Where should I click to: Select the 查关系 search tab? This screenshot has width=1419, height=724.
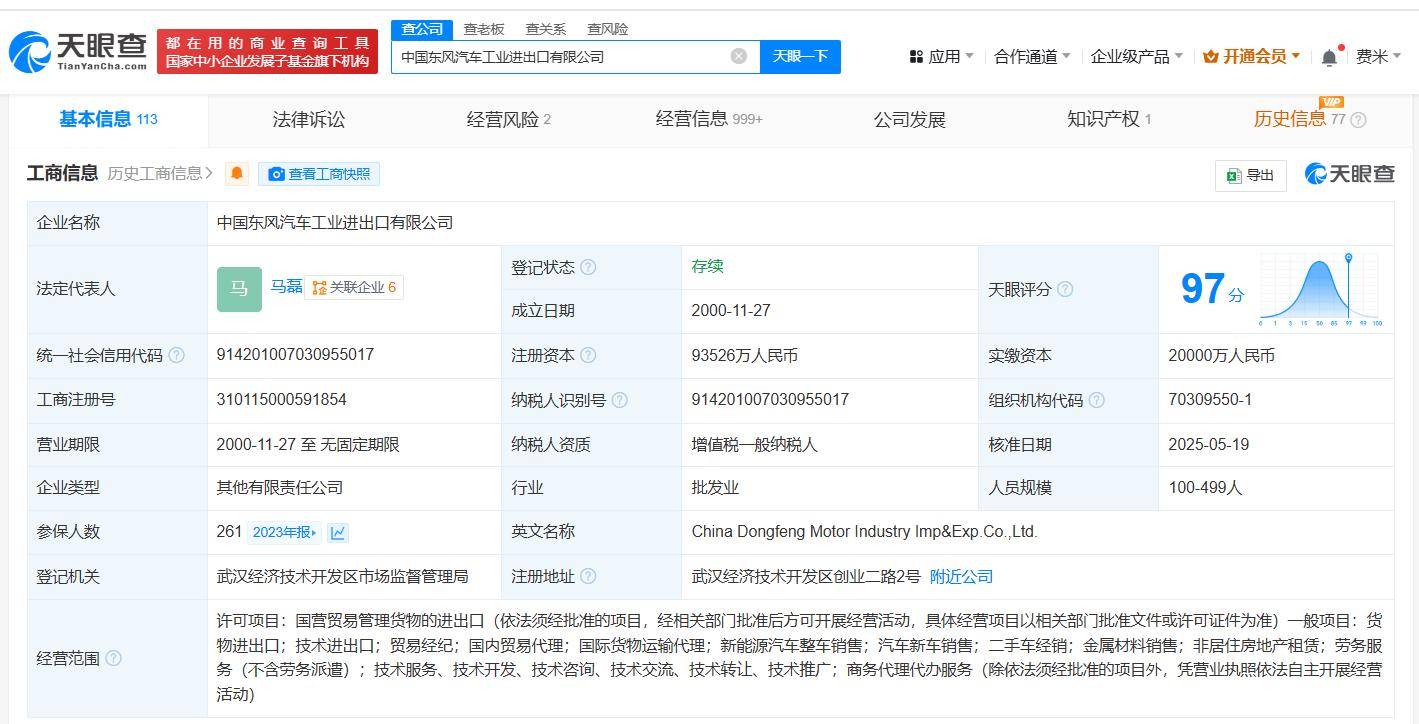tap(546, 29)
